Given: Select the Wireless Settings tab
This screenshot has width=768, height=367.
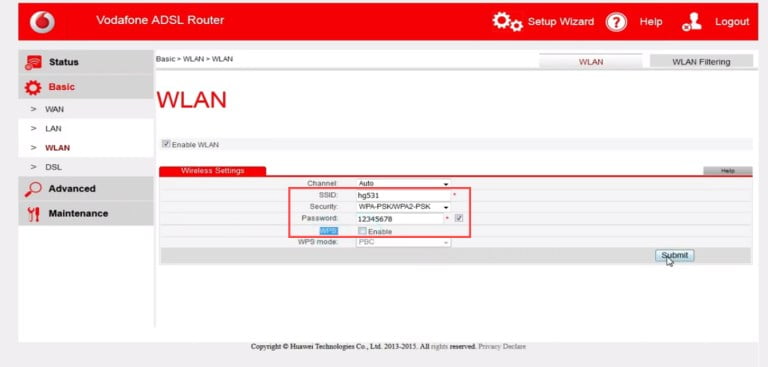Looking at the screenshot, I should [213, 171].
